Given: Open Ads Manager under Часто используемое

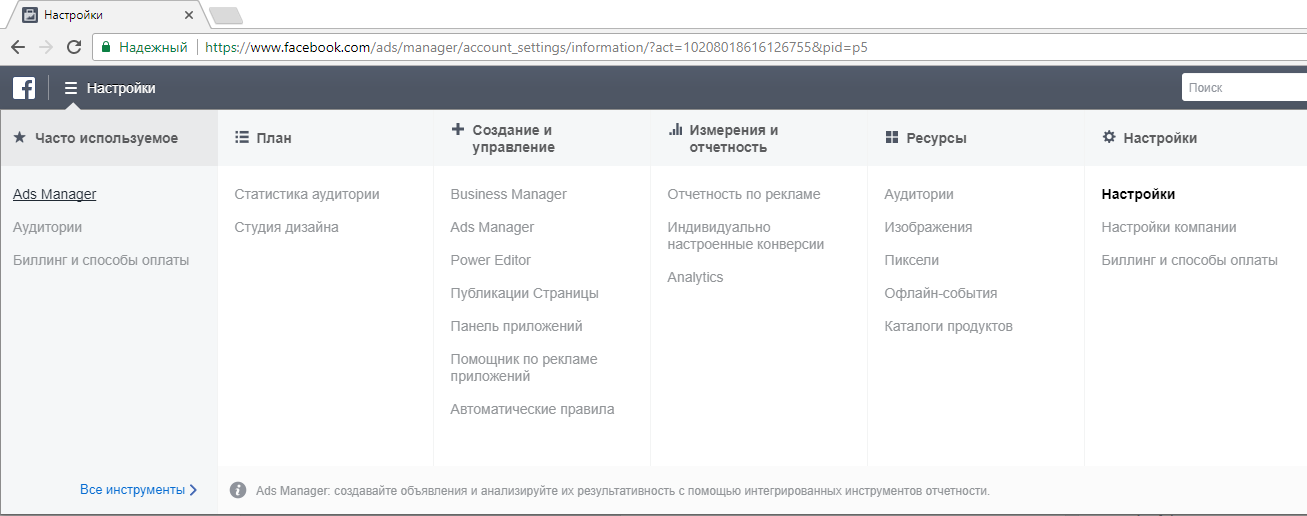Looking at the screenshot, I should tap(55, 194).
